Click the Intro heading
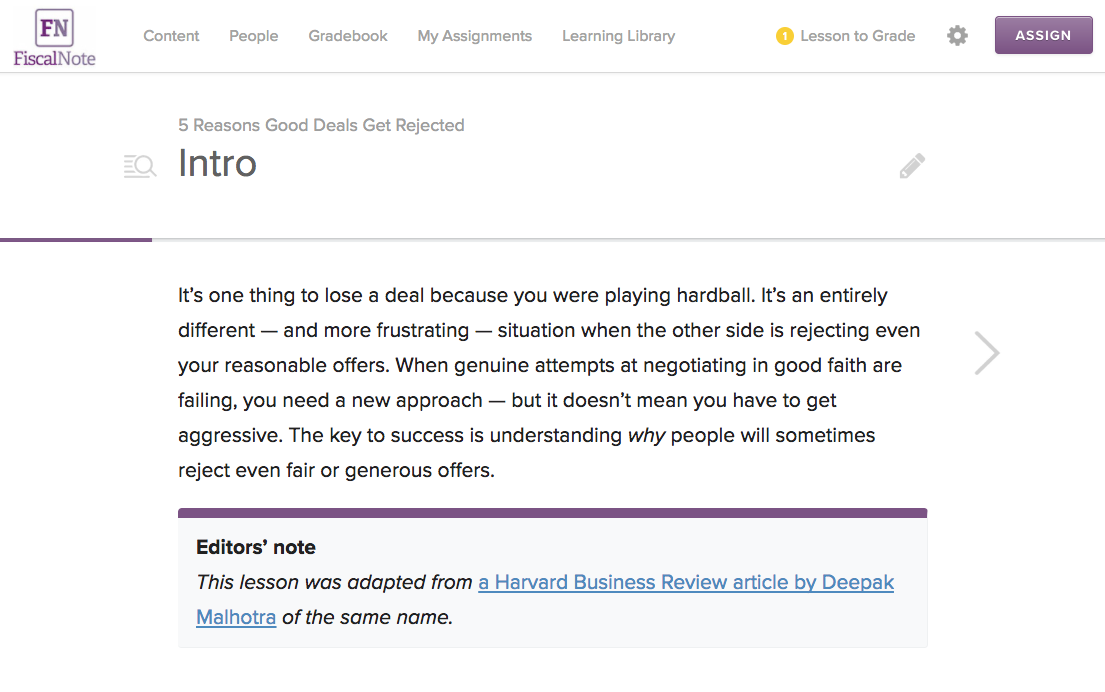1105x692 pixels. click(x=218, y=163)
